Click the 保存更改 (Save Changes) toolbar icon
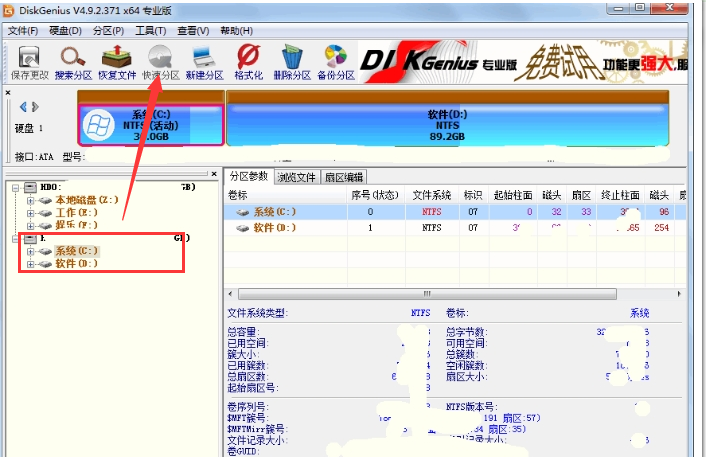The width and height of the screenshot is (706, 457). (x=28, y=60)
